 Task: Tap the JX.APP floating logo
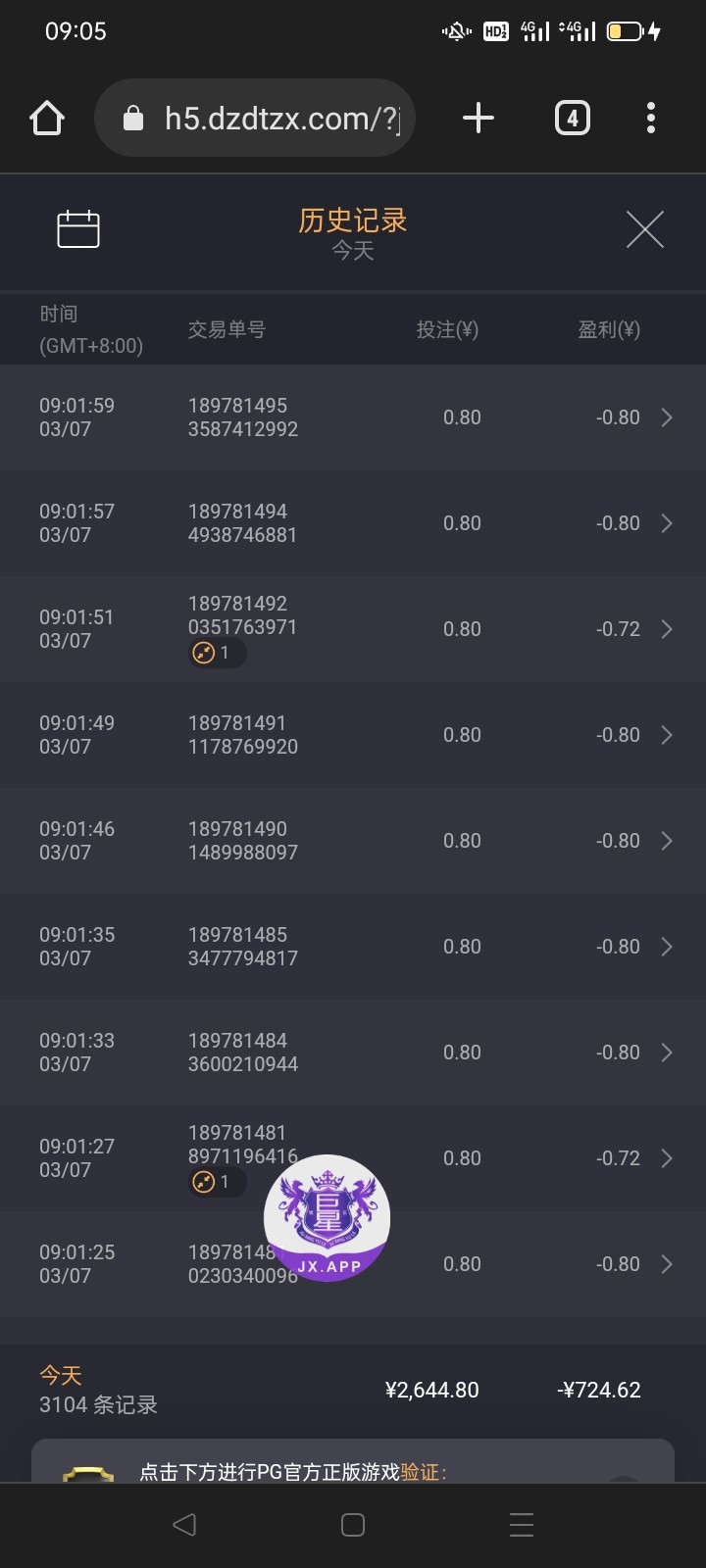pyautogui.click(x=328, y=1218)
